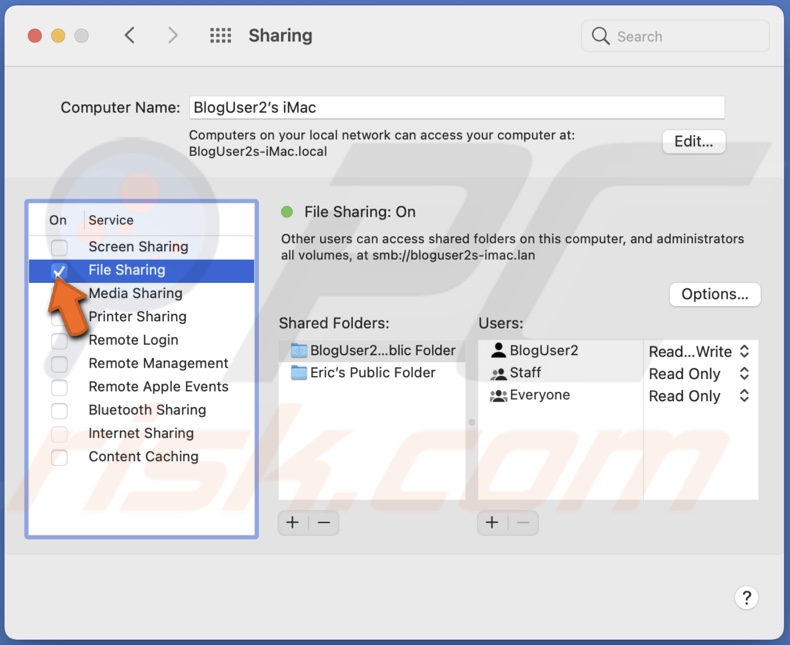The height and width of the screenshot is (645, 790).
Task: Change BlogUser2 Read...Write permission
Action: click(x=699, y=351)
